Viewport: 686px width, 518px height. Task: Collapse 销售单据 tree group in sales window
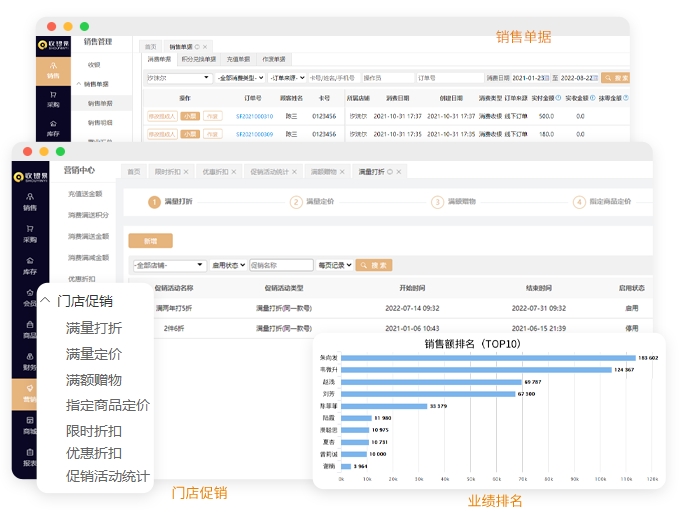pos(79,84)
